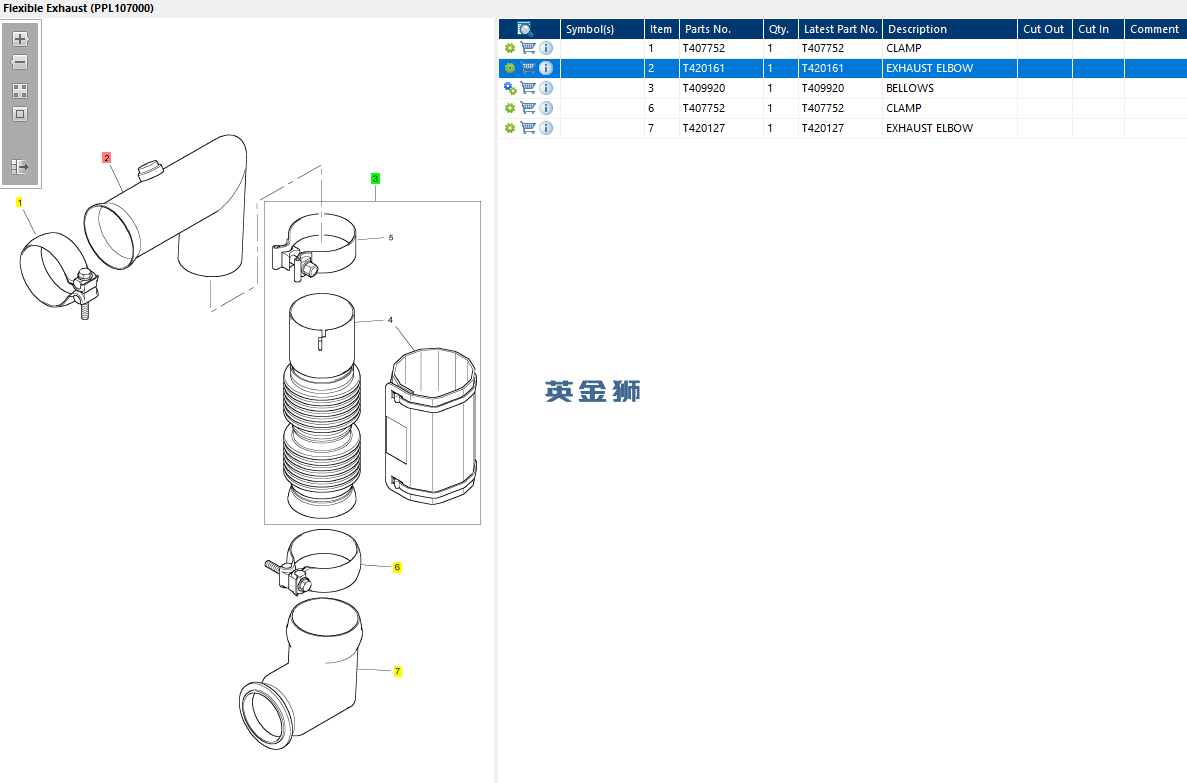Click the four-squares view icon in the diagram toolbar
This screenshot has width=1187, height=783.
click(x=20, y=91)
